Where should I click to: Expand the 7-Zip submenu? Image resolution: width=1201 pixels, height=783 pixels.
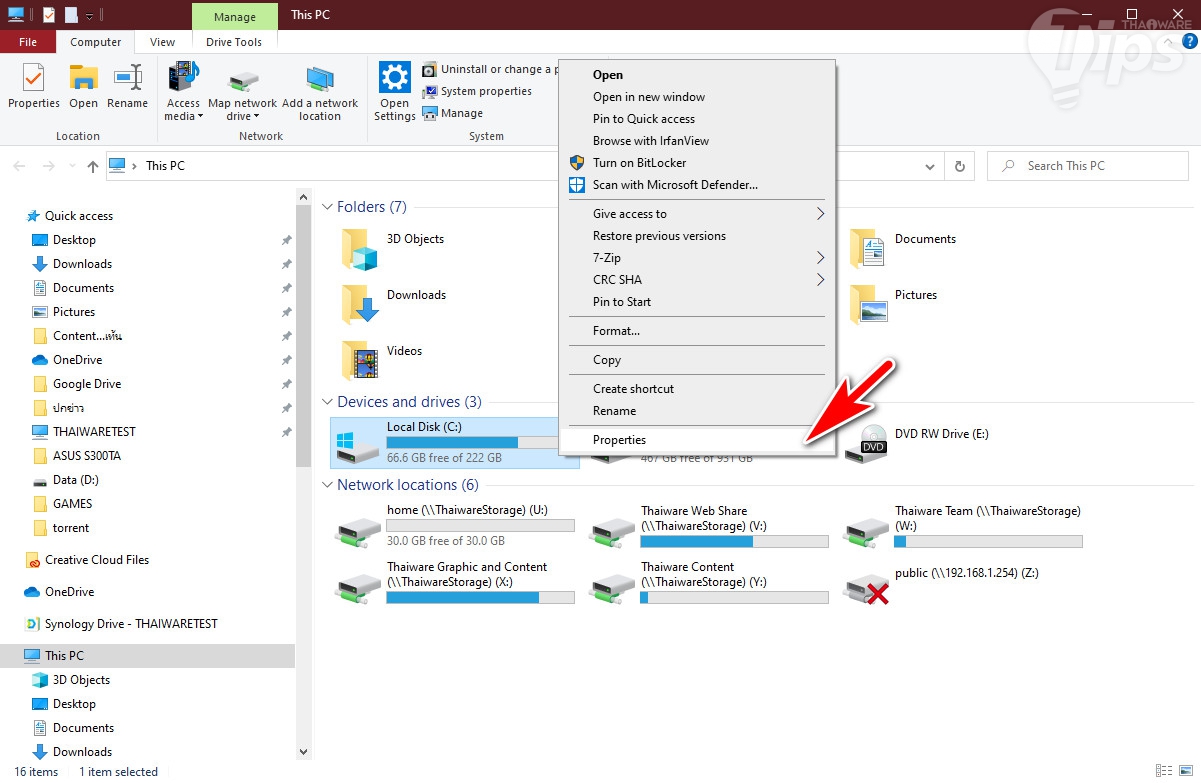(696, 258)
